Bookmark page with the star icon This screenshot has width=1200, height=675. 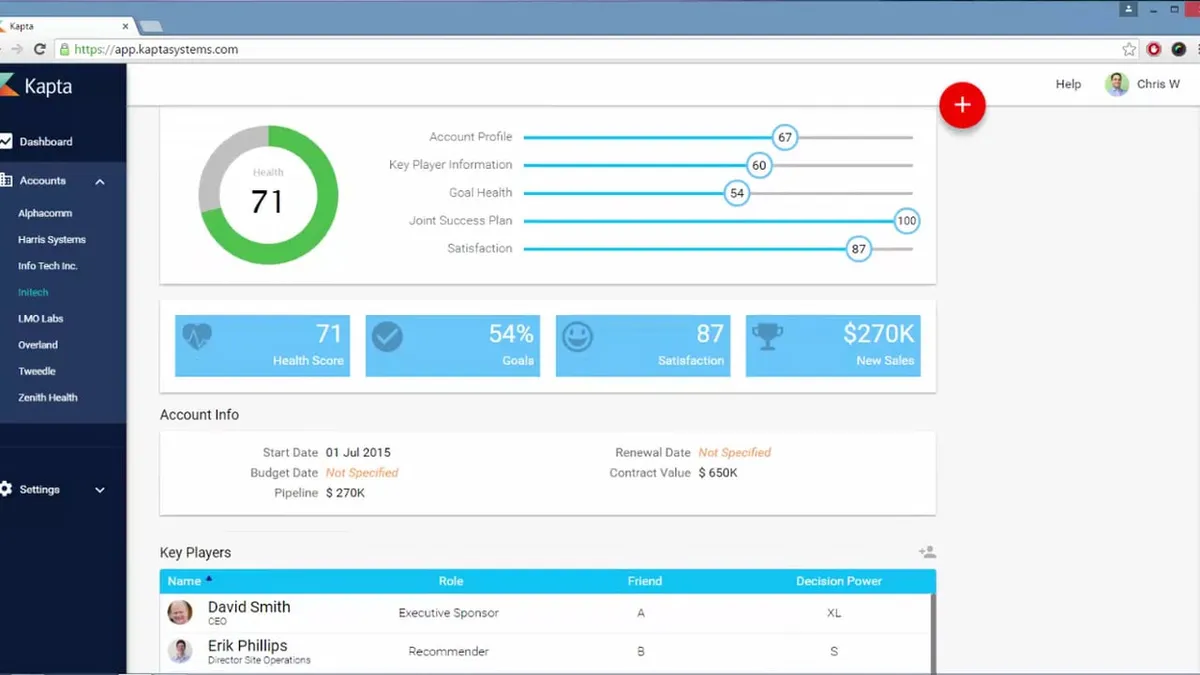[x=1129, y=49]
